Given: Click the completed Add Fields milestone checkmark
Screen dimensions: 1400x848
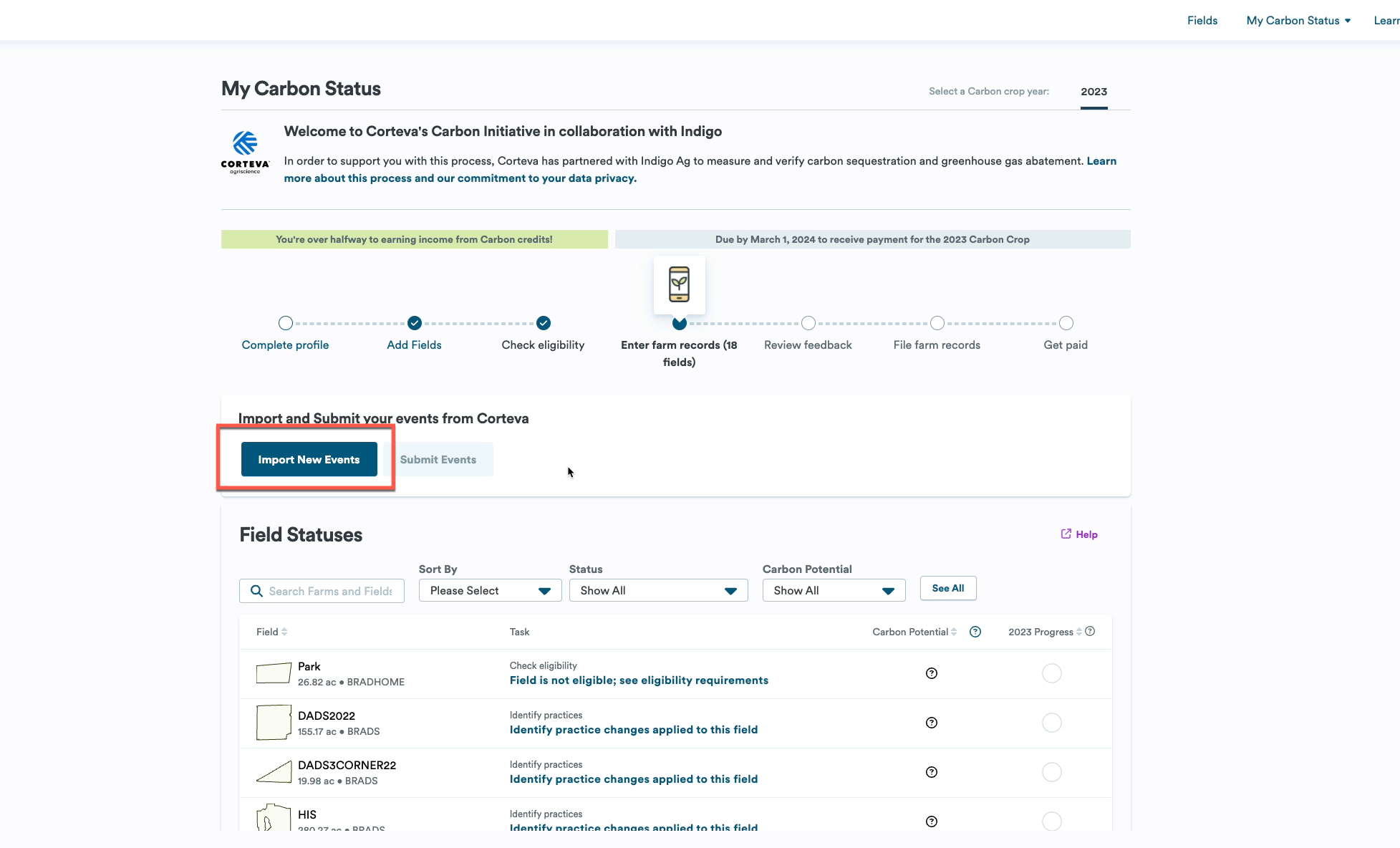Looking at the screenshot, I should [x=414, y=323].
